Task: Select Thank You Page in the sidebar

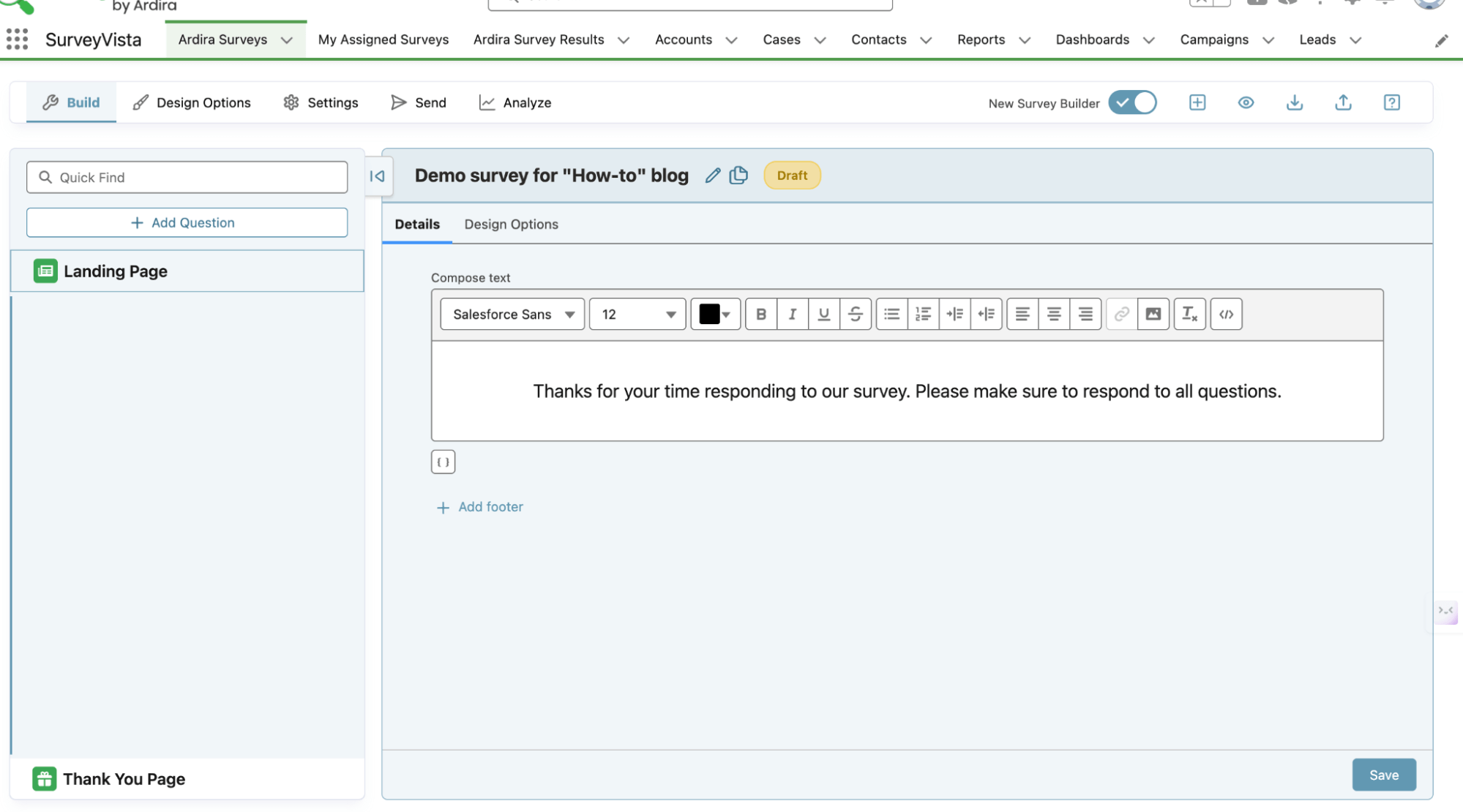Action: (187, 778)
